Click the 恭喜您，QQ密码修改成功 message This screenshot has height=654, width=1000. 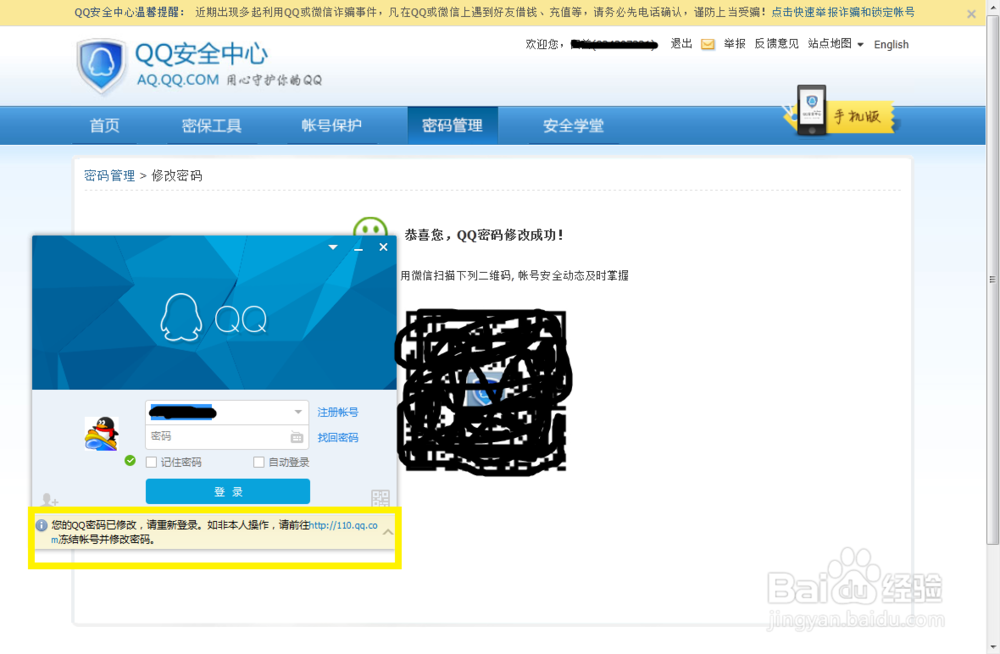pos(484,235)
